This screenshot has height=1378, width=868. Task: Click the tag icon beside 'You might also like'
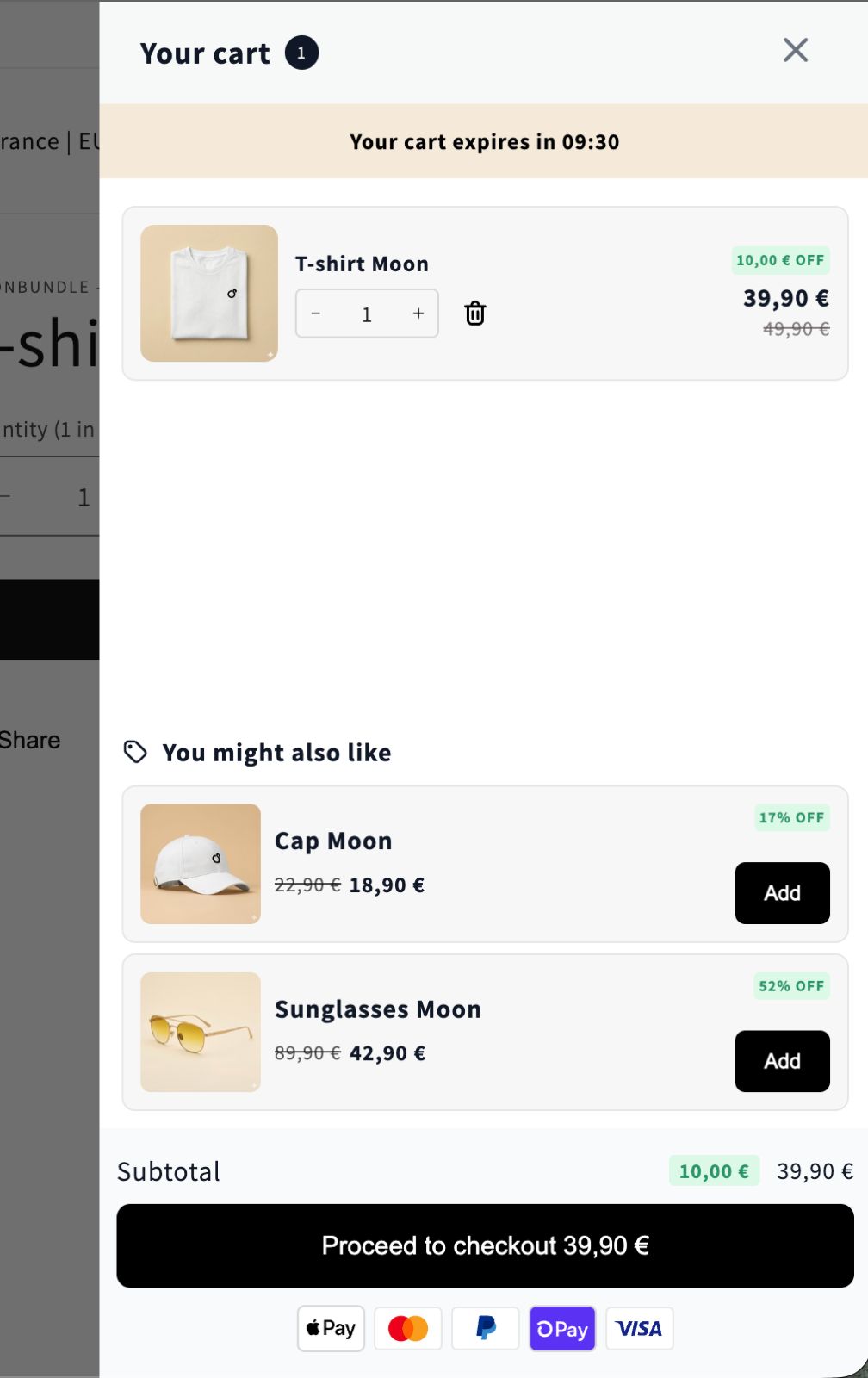[x=136, y=751]
